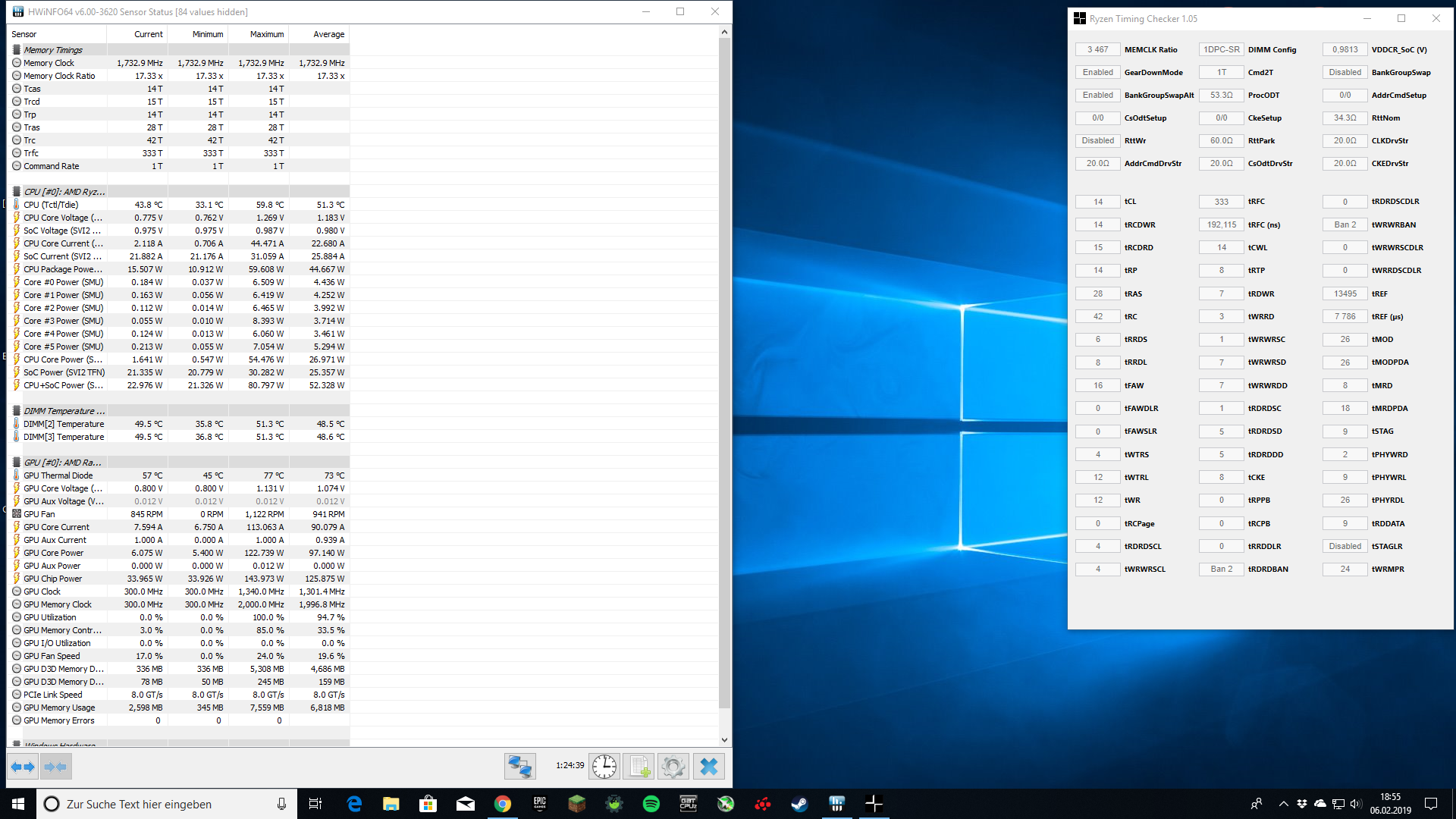
Task: Open the HWiNFO sensor settings gear
Action: pos(673,767)
